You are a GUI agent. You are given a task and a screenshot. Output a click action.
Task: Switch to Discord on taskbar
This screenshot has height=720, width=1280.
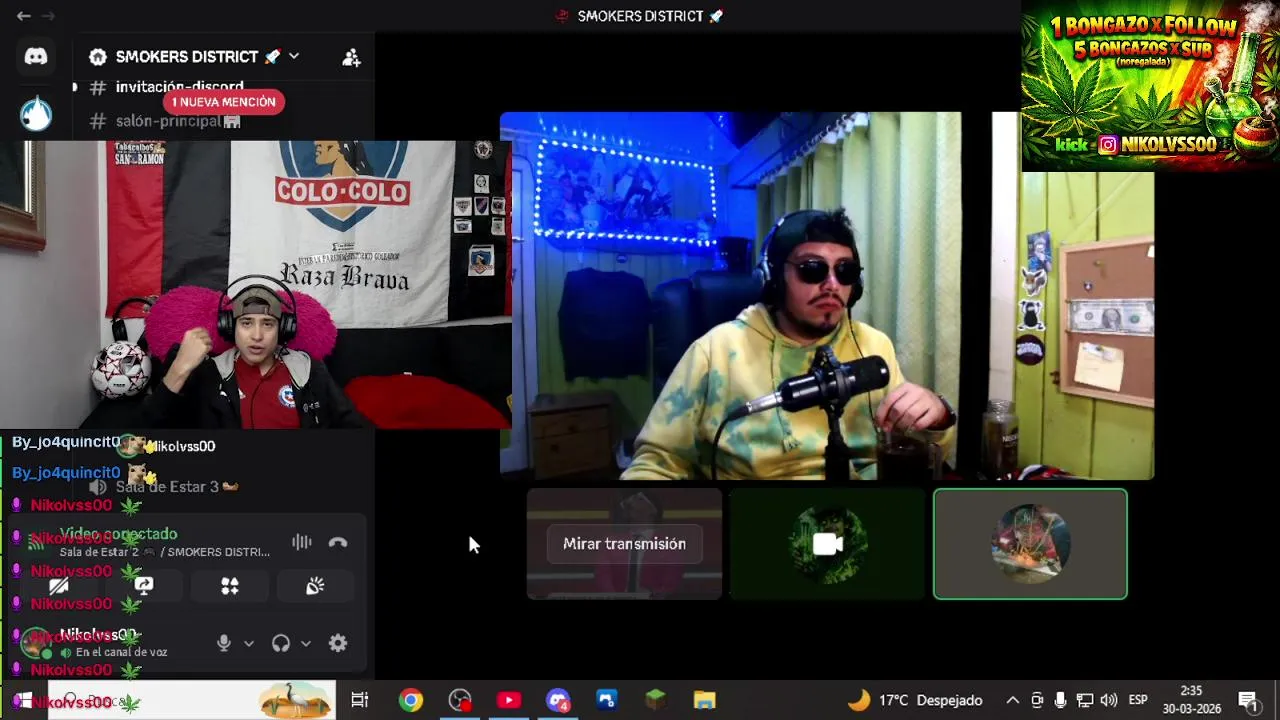tap(558, 700)
